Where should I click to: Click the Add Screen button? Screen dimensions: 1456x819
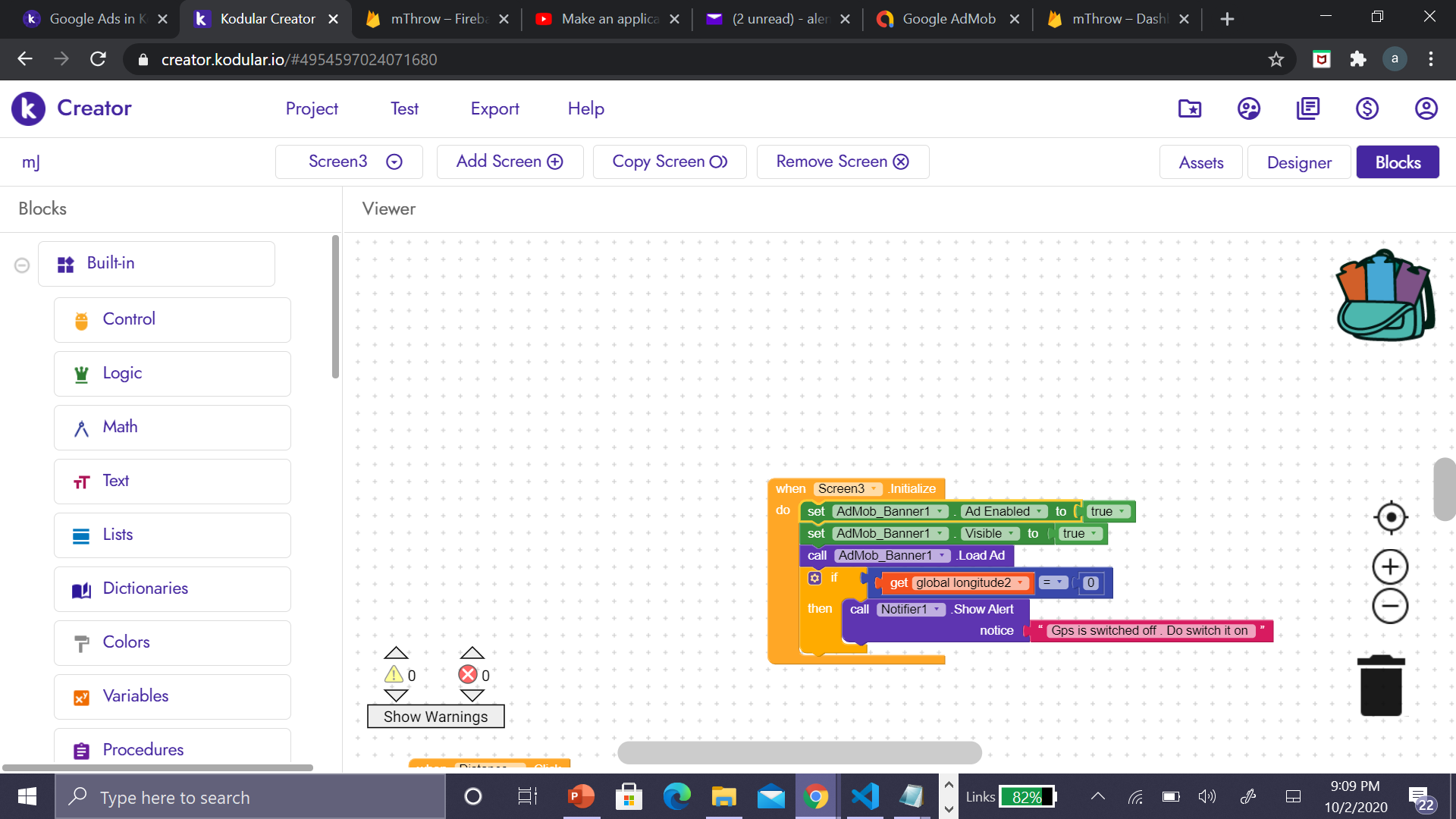[510, 162]
